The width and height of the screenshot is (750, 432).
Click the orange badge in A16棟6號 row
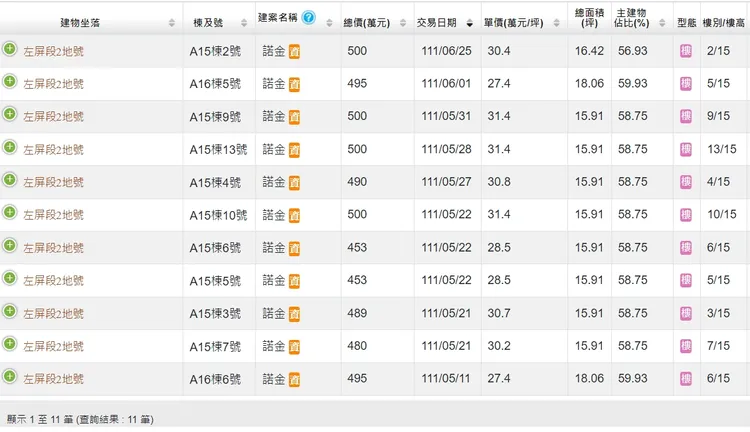pos(294,379)
